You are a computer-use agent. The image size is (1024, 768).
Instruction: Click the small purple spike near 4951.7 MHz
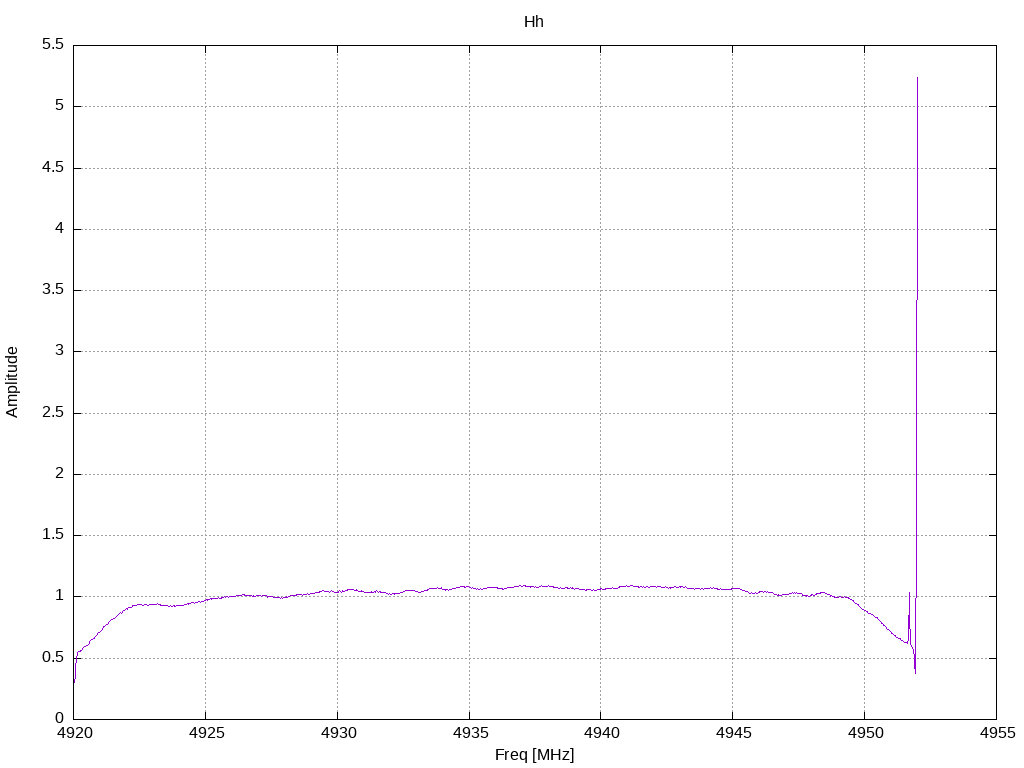[909, 617]
